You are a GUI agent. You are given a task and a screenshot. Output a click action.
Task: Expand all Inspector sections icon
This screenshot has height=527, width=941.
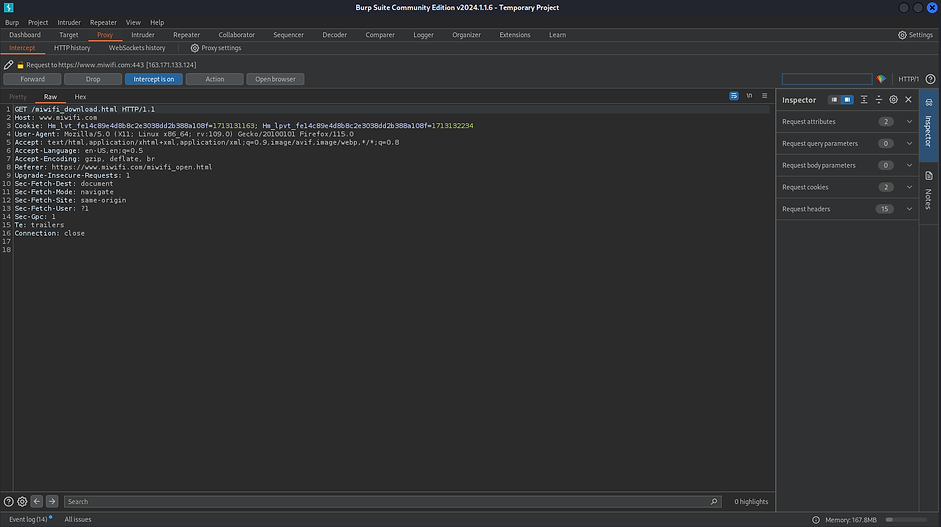[x=864, y=100]
